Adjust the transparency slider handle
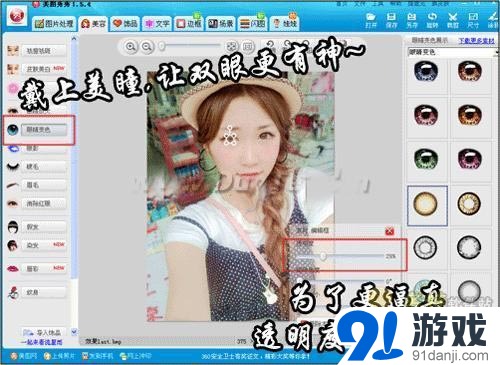500x365 pixels. pyautogui.click(x=323, y=256)
